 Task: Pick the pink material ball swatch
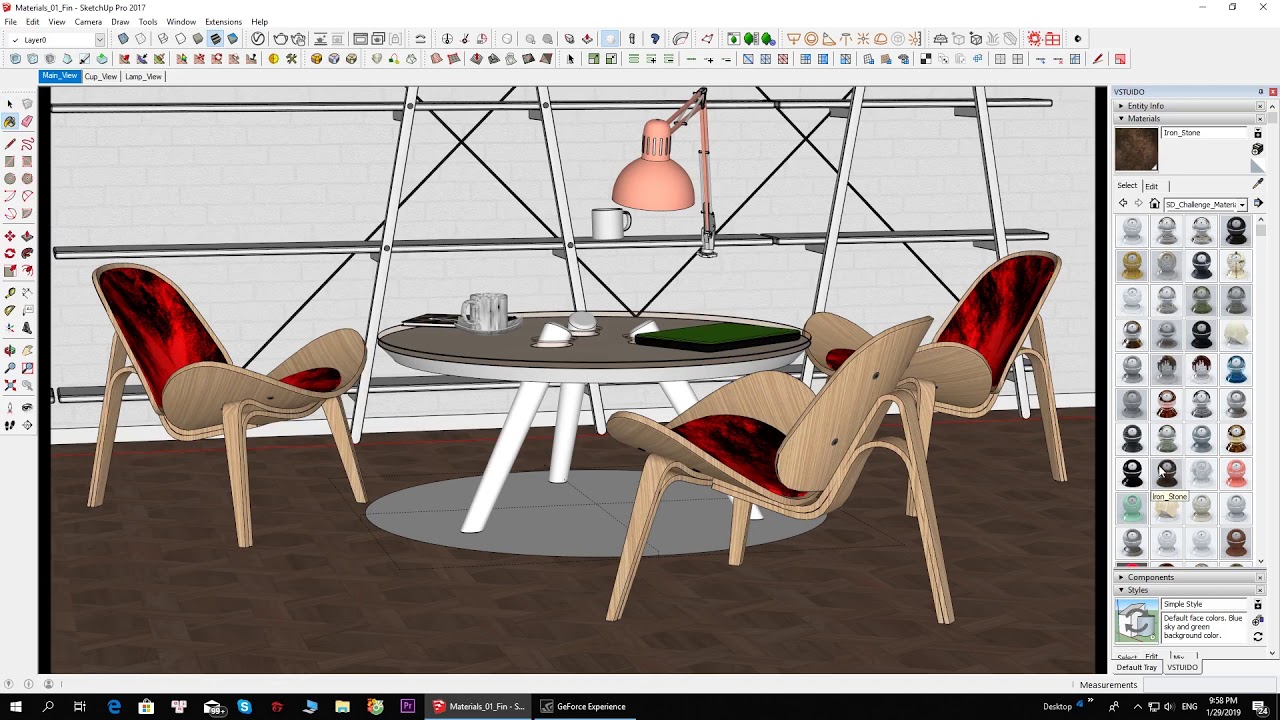1237,472
